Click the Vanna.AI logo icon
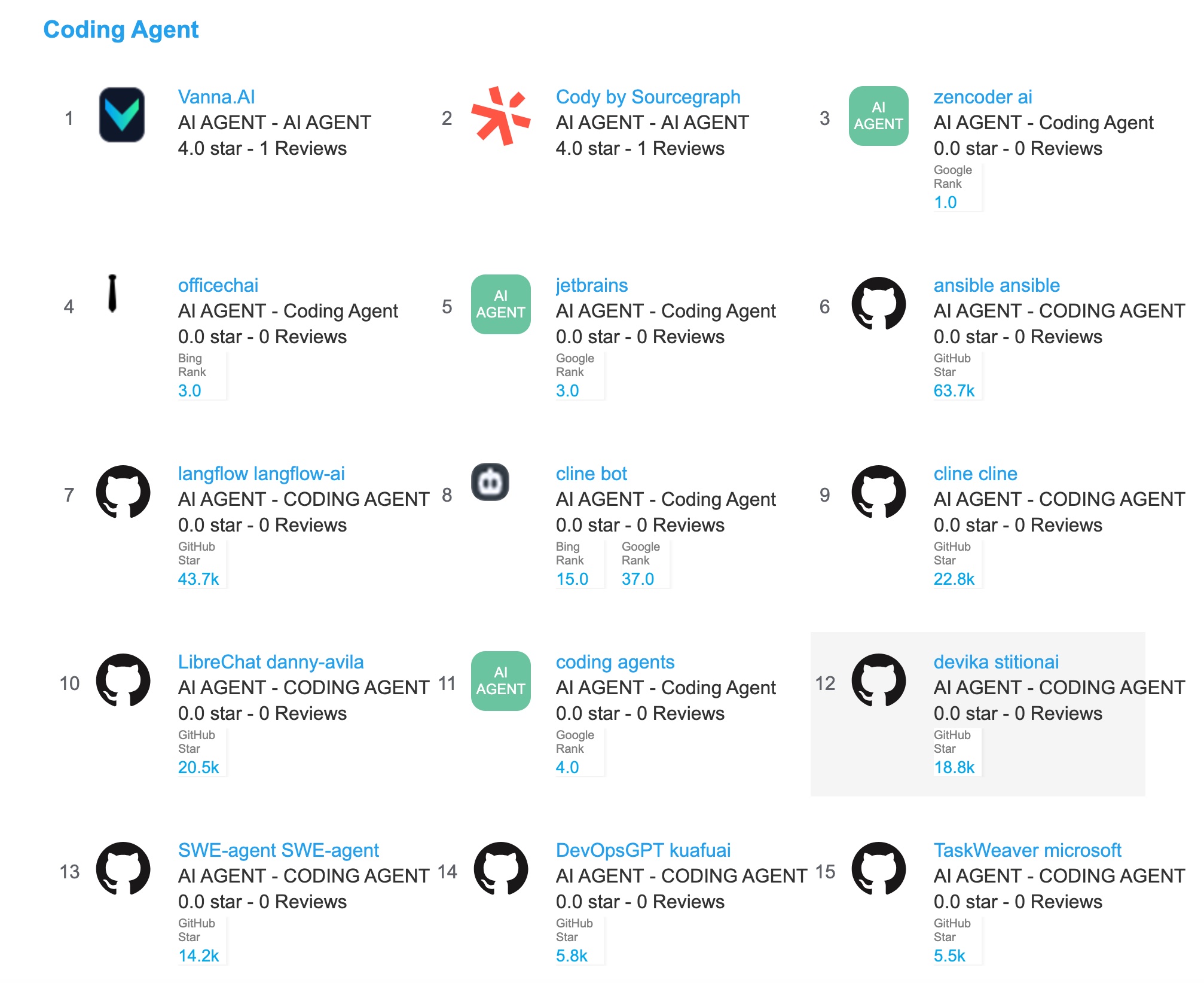Viewport: 1204px width, 983px height. [122, 115]
